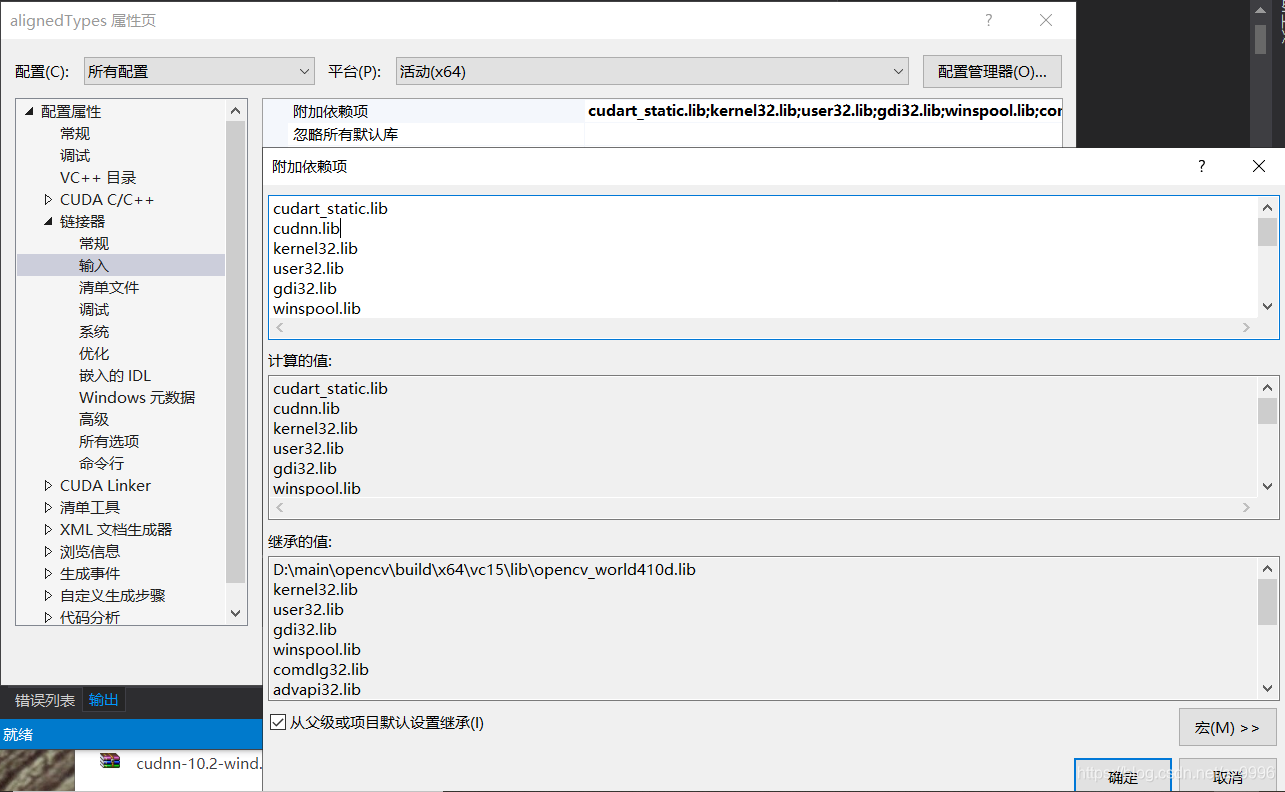Expand the CUDA Linker node

pos(48,485)
